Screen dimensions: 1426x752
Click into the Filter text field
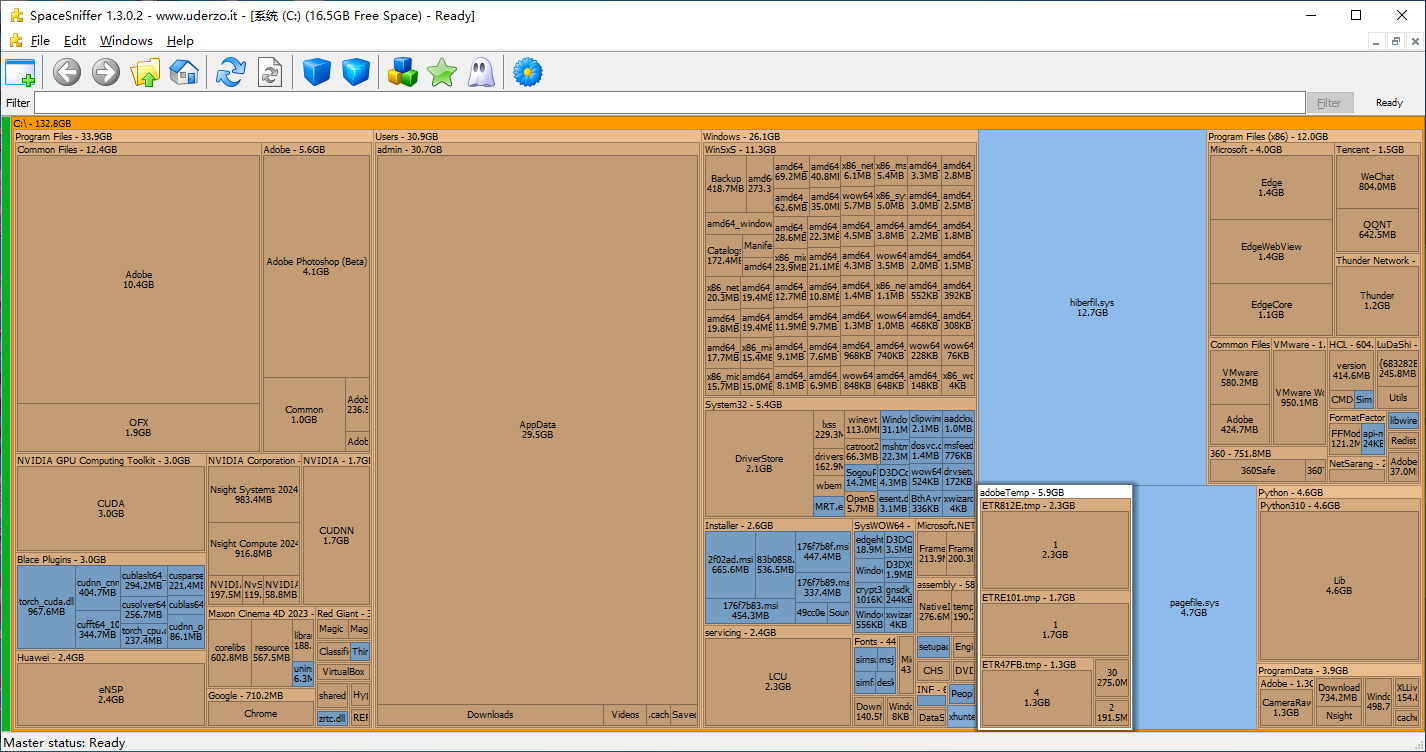670,103
